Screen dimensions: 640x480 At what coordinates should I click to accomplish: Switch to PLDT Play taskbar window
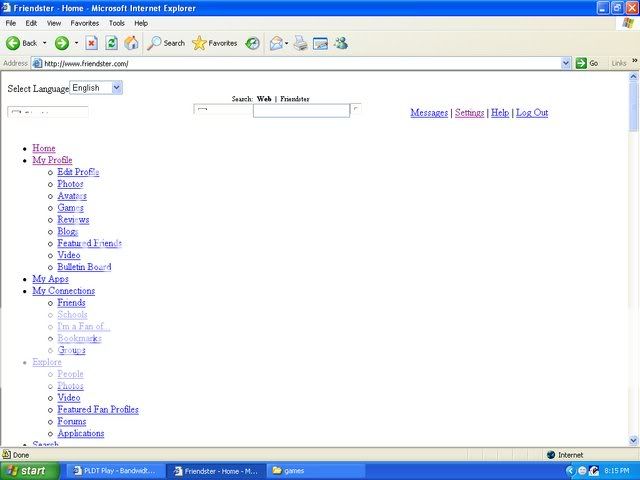pos(115,471)
